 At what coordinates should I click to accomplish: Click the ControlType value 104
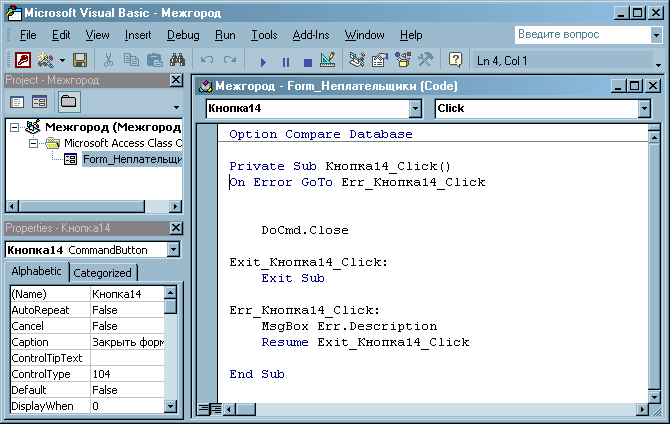click(127, 374)
